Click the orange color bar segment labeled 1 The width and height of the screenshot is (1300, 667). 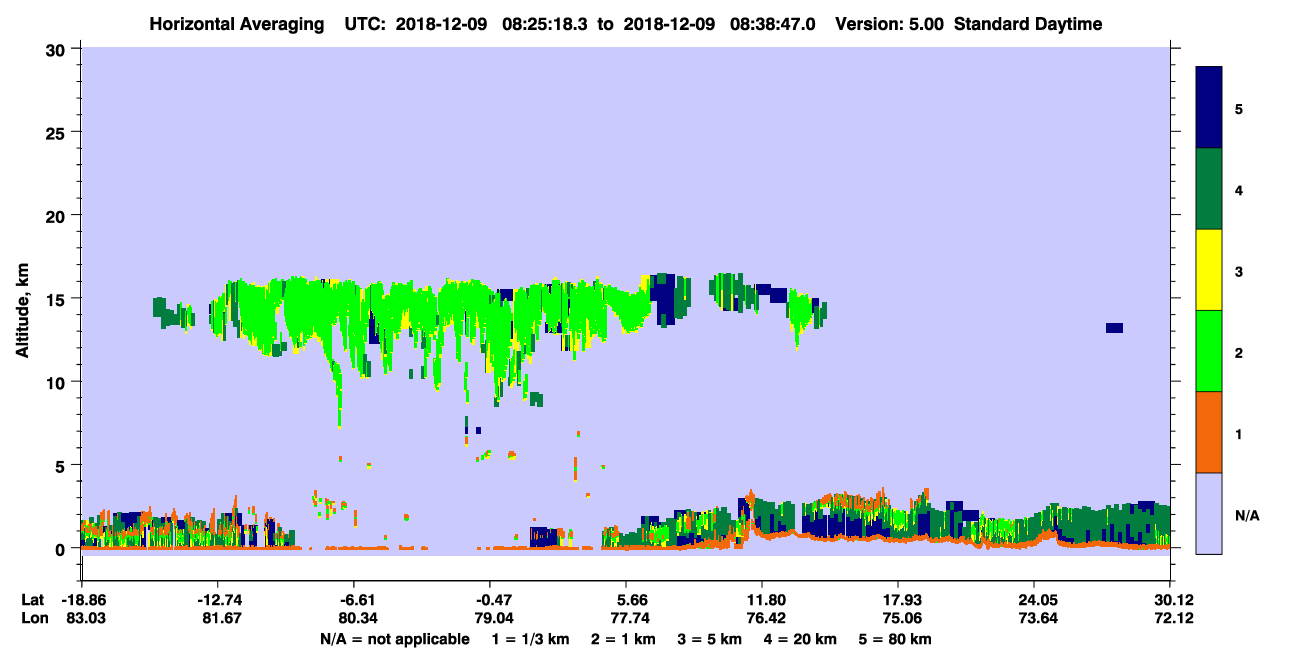click(x=1209, y=432)
